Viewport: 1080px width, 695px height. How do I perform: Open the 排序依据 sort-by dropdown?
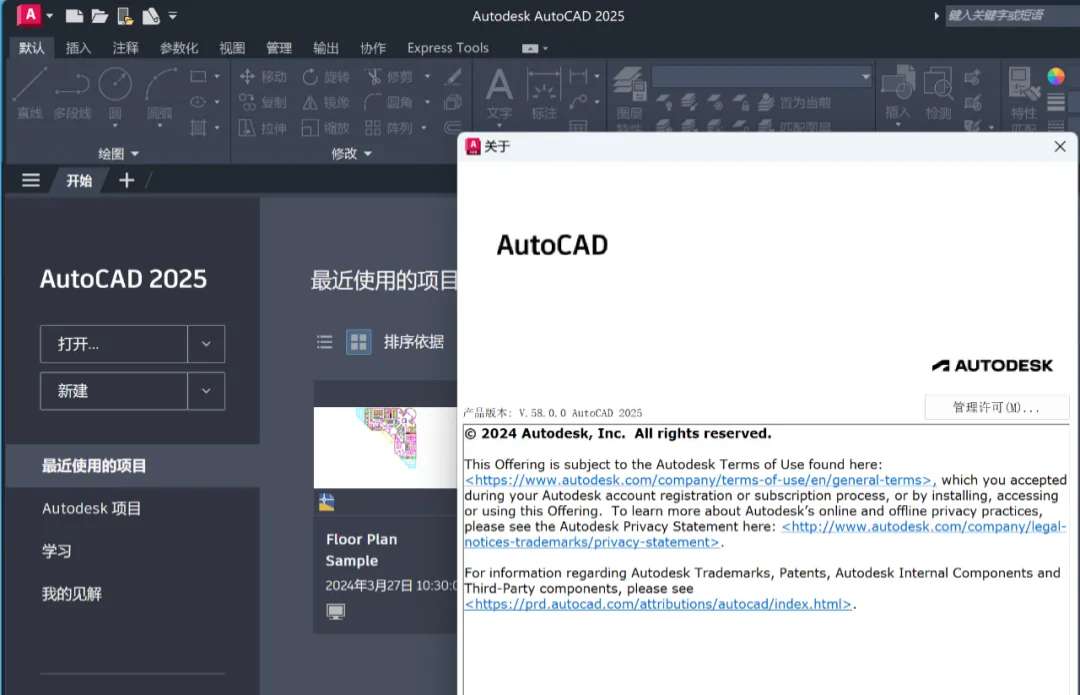413,342
